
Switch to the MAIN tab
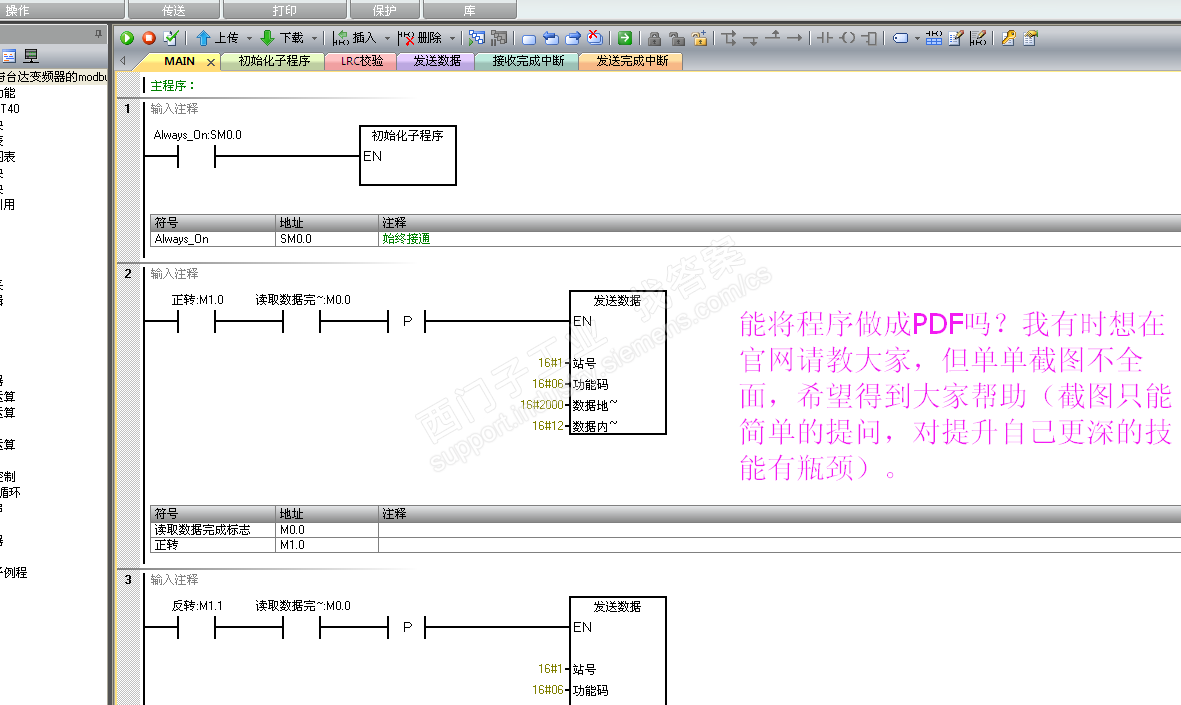coord(179,61)
